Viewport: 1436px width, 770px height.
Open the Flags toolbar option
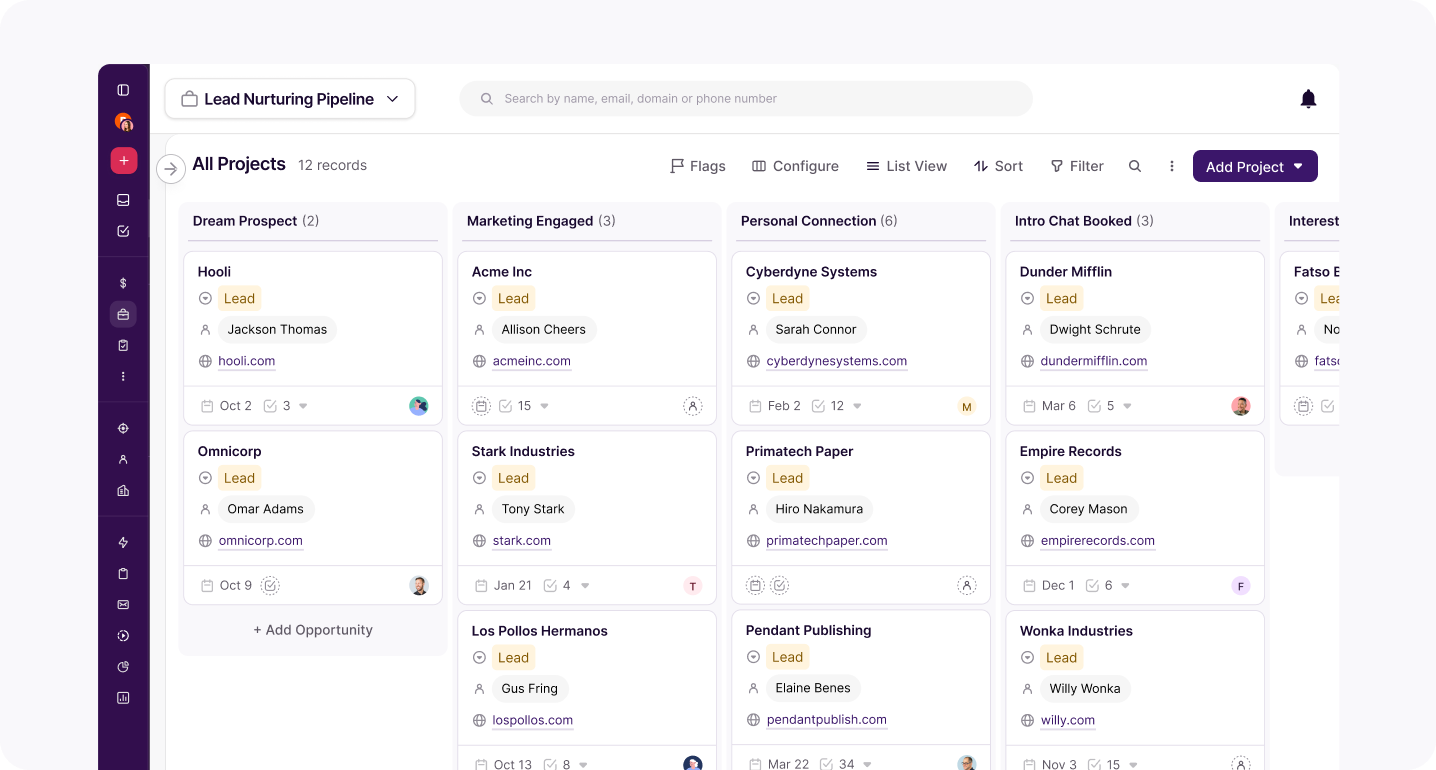(698, 166)
